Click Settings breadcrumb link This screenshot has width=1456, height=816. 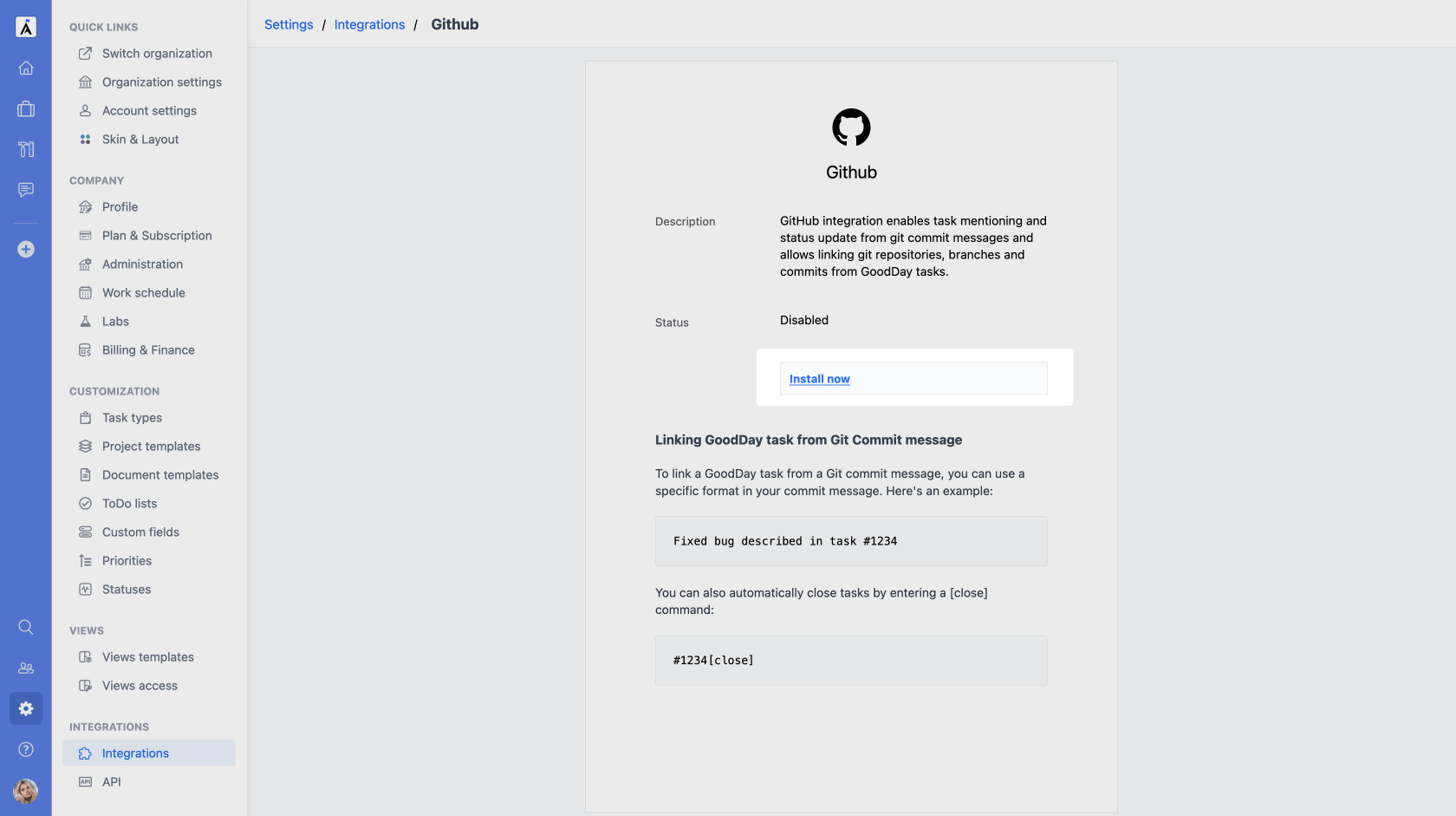coord(289,24)
